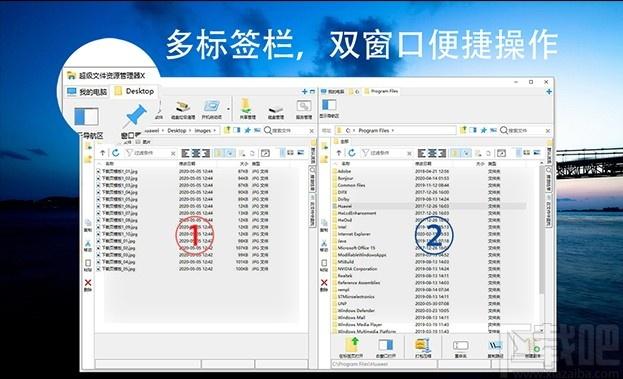The width and height of the screenshot is (623, 379).
Task: Add a new tab in right pane
Action: pos(549,92)
